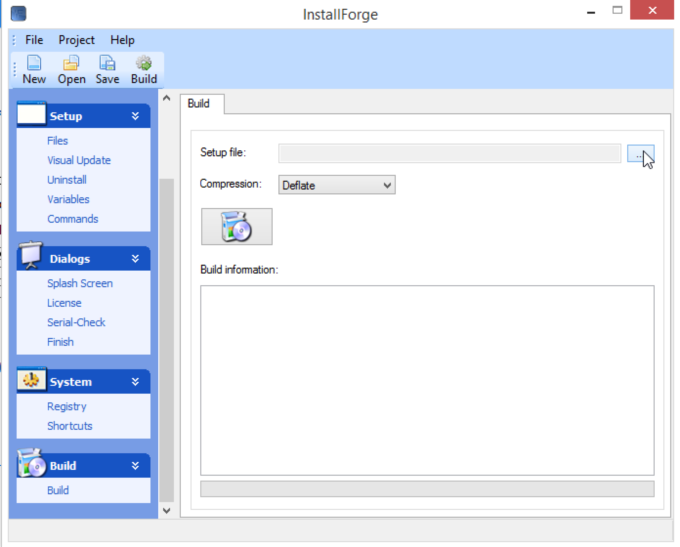680x547 pixels.
Task: Click the sidebar scroll down arrow
Action: point(167,511)
